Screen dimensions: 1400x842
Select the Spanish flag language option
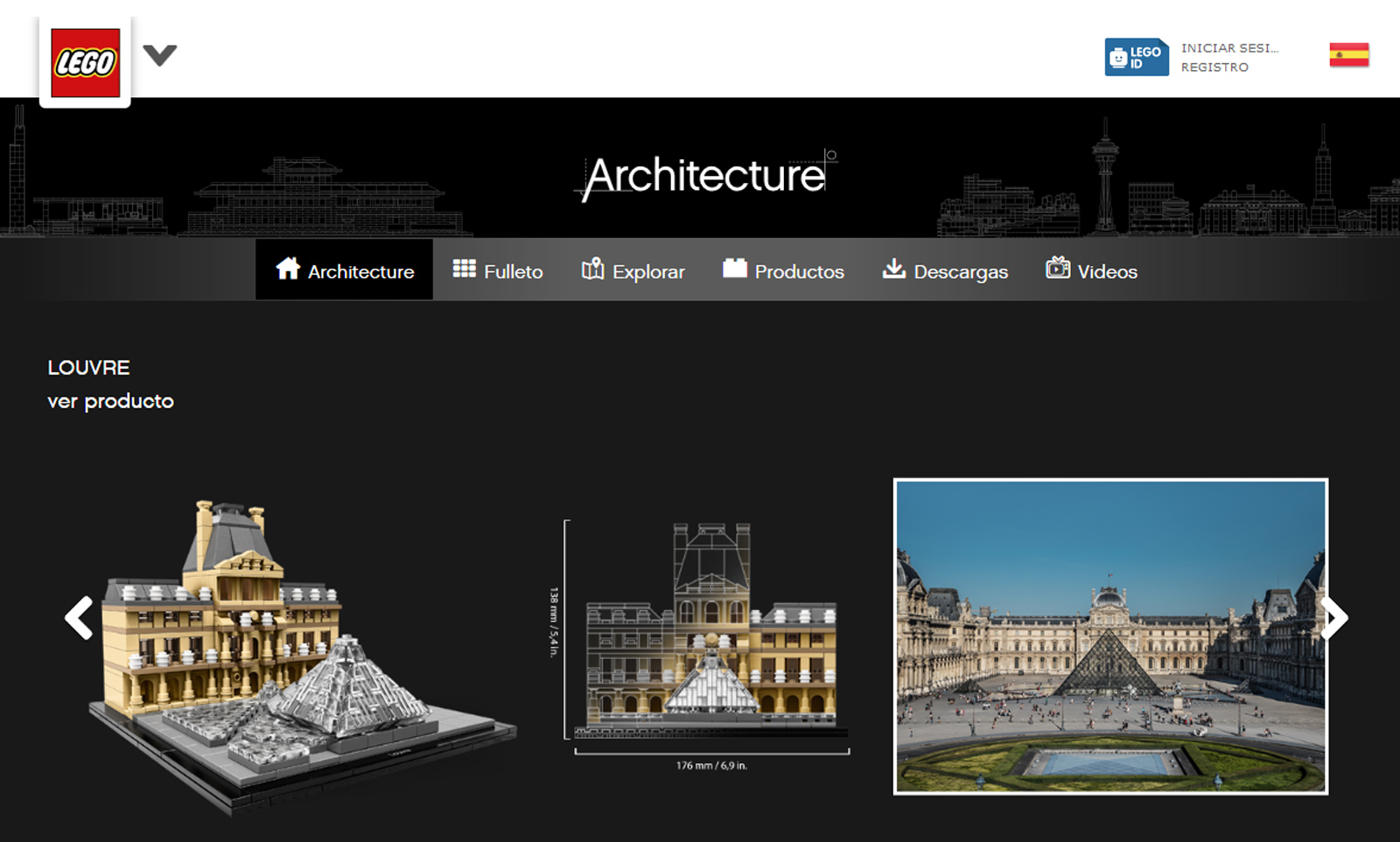click(x=1348, y=54)
